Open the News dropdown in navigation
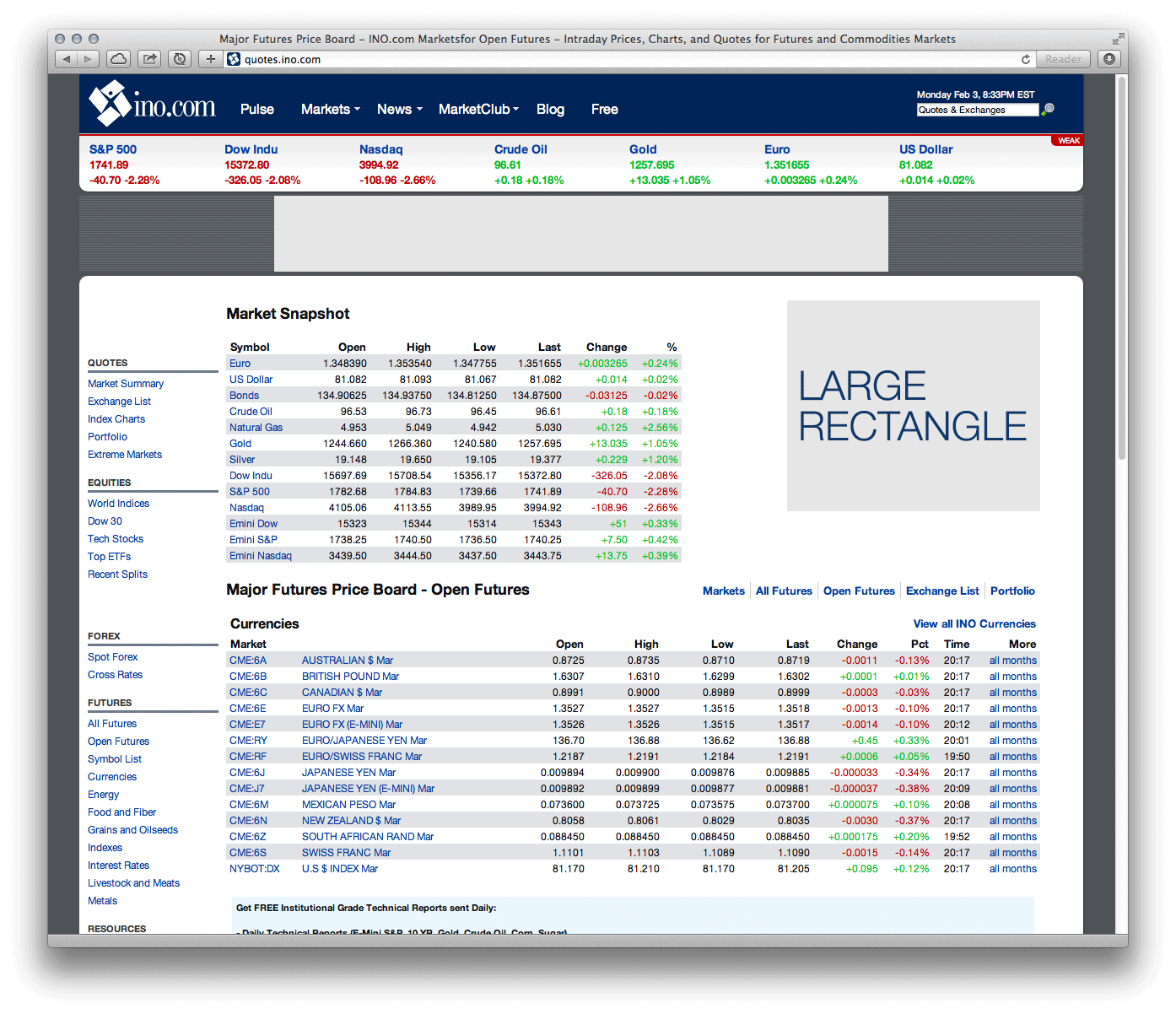 click(399, 109)
